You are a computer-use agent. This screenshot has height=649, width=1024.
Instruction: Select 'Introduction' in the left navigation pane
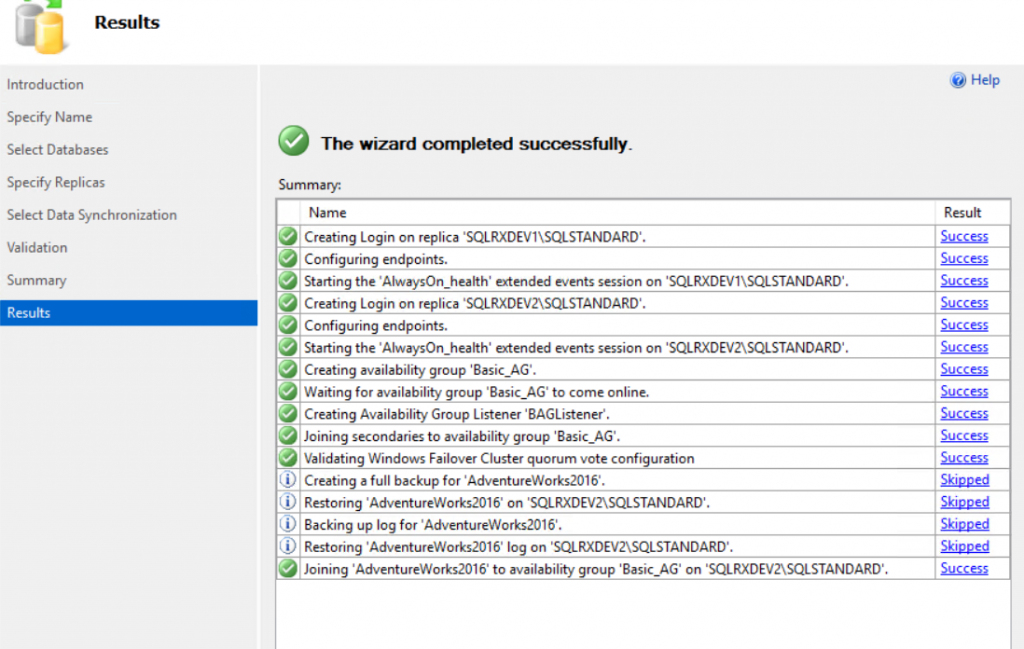tap(44, 84)
